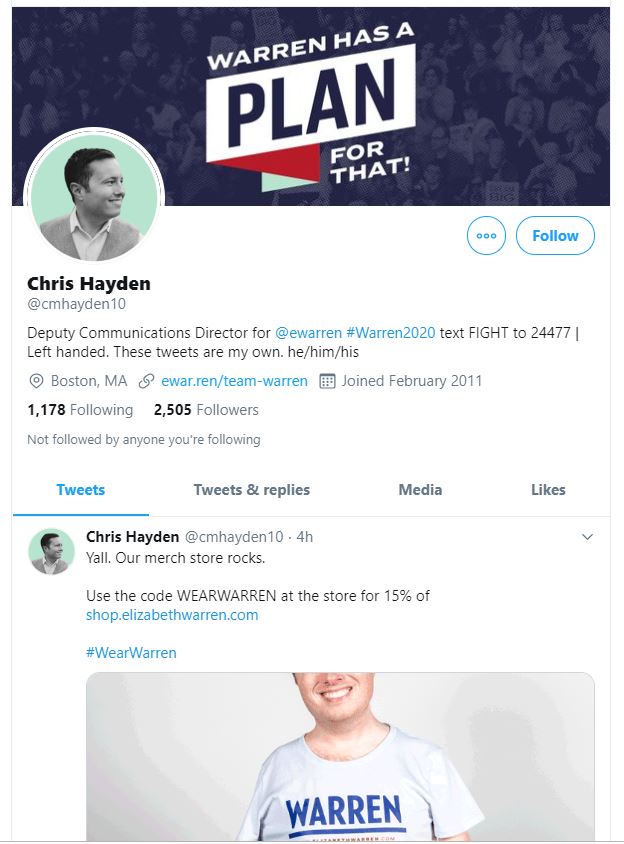
Task: View the 1,178 Following list
Action: click(x=80, y=410)
